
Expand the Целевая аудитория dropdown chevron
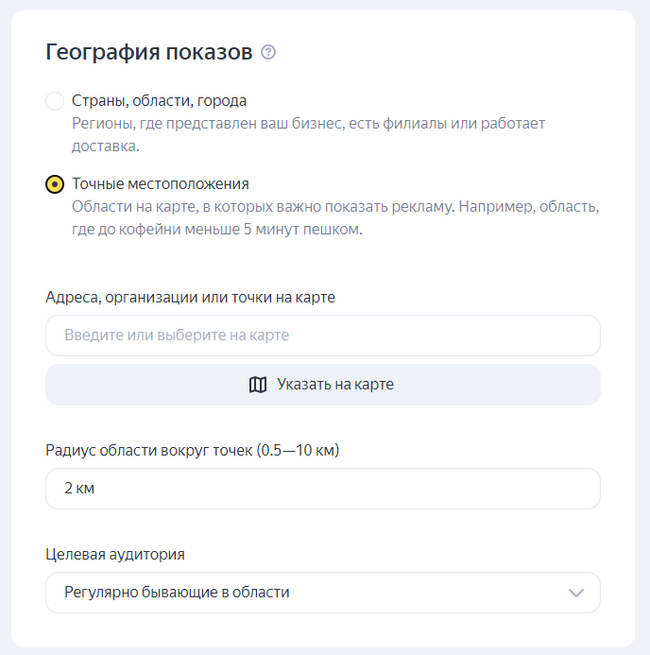(576, 593)
